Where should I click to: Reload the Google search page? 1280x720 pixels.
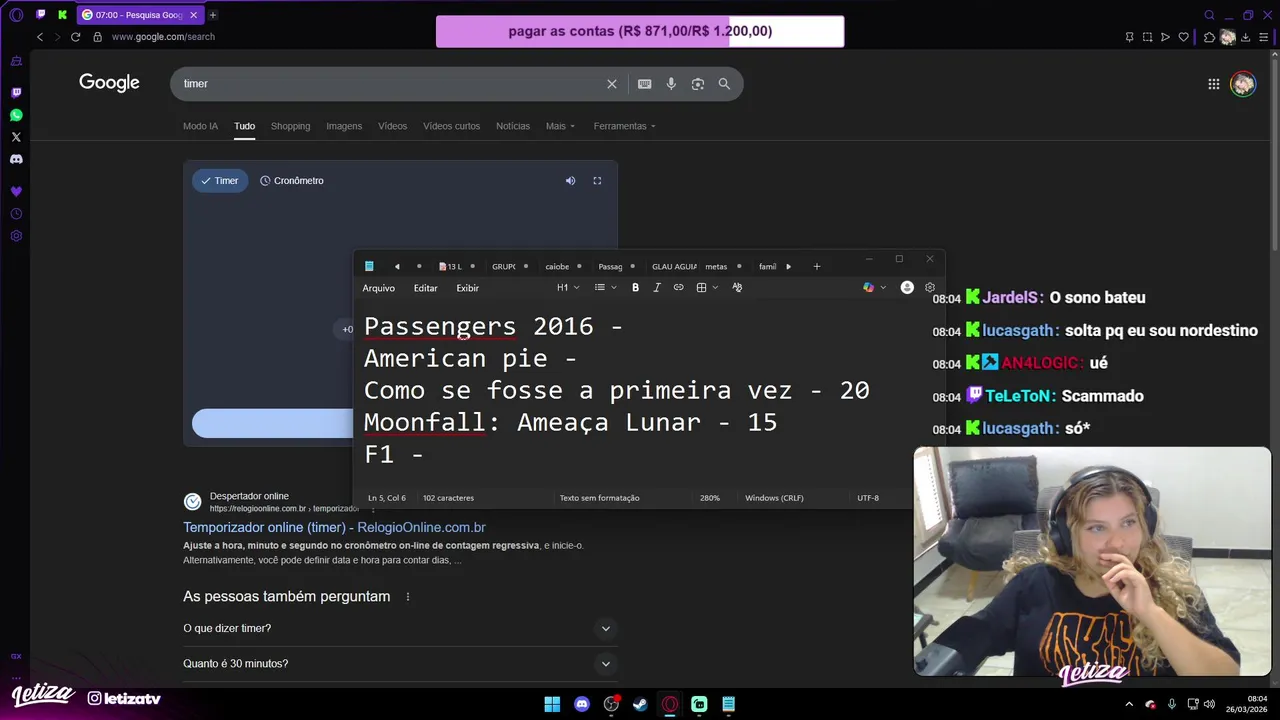(x=75, y=37)
